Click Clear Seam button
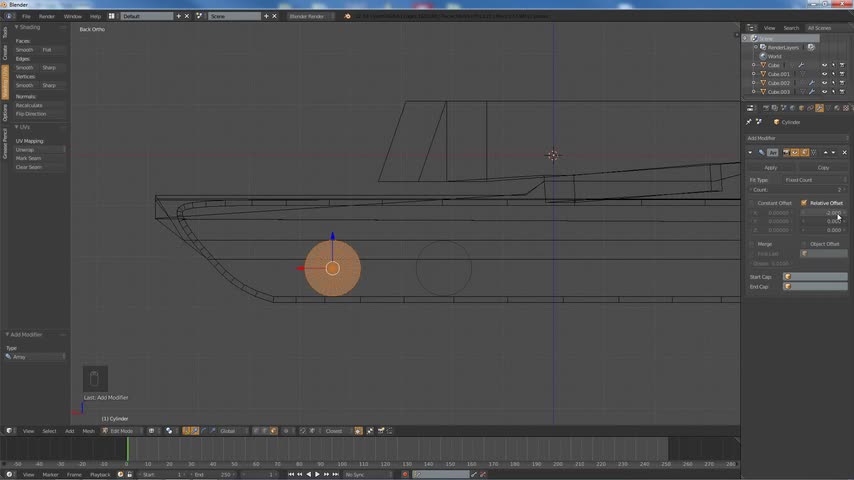The height and width of the screenshot is (480, 854). pos(39,167)
